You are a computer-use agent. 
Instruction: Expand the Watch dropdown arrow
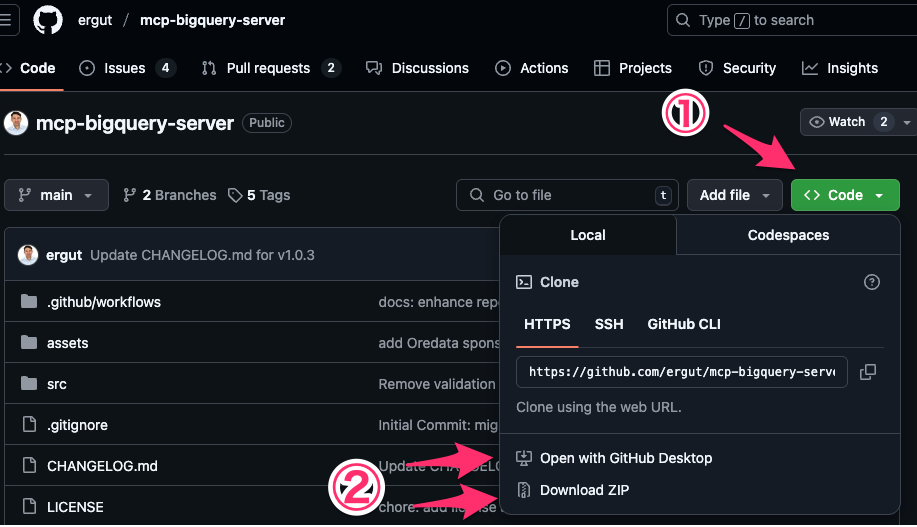tap(907, 122)
